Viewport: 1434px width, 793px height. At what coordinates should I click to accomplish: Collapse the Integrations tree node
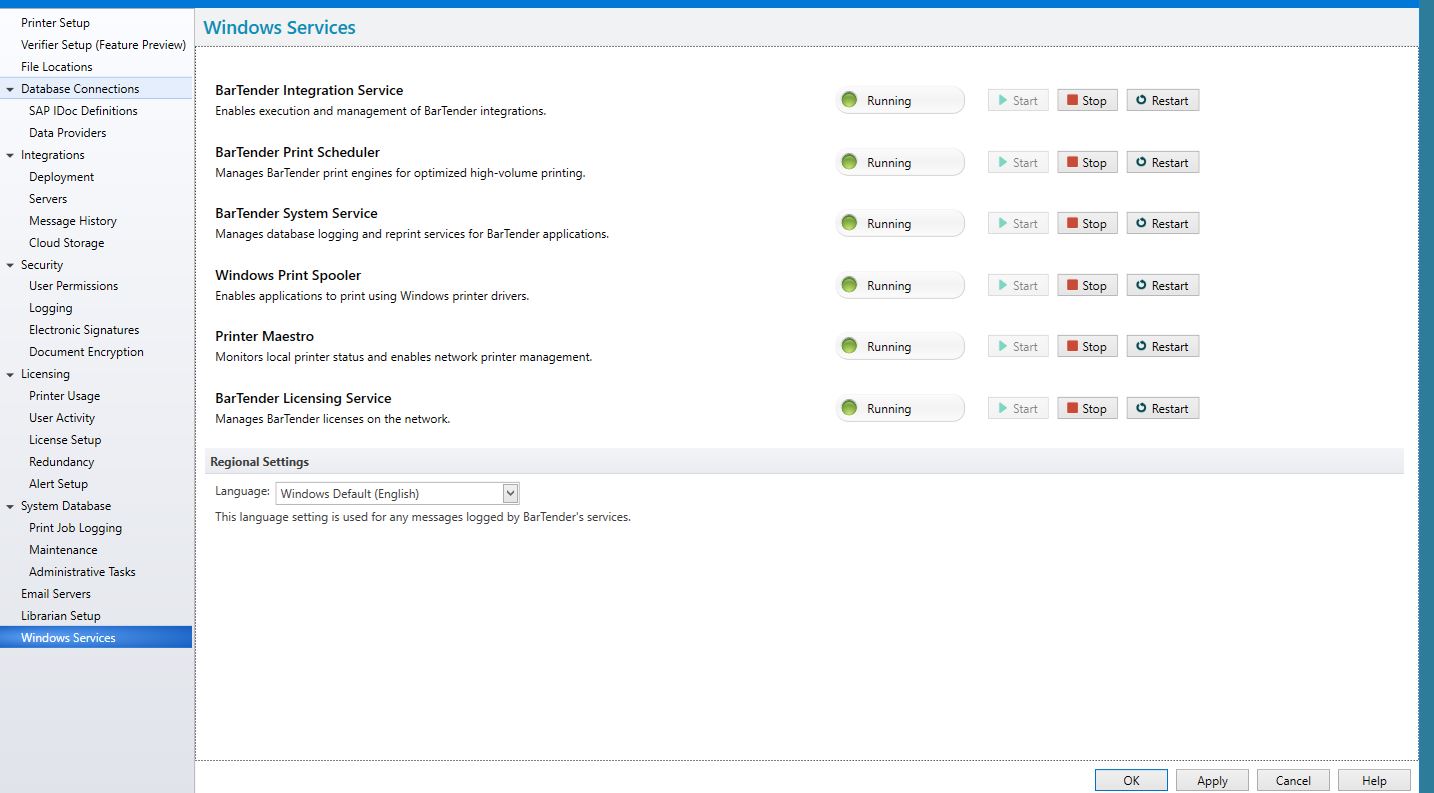click(10, 155)
